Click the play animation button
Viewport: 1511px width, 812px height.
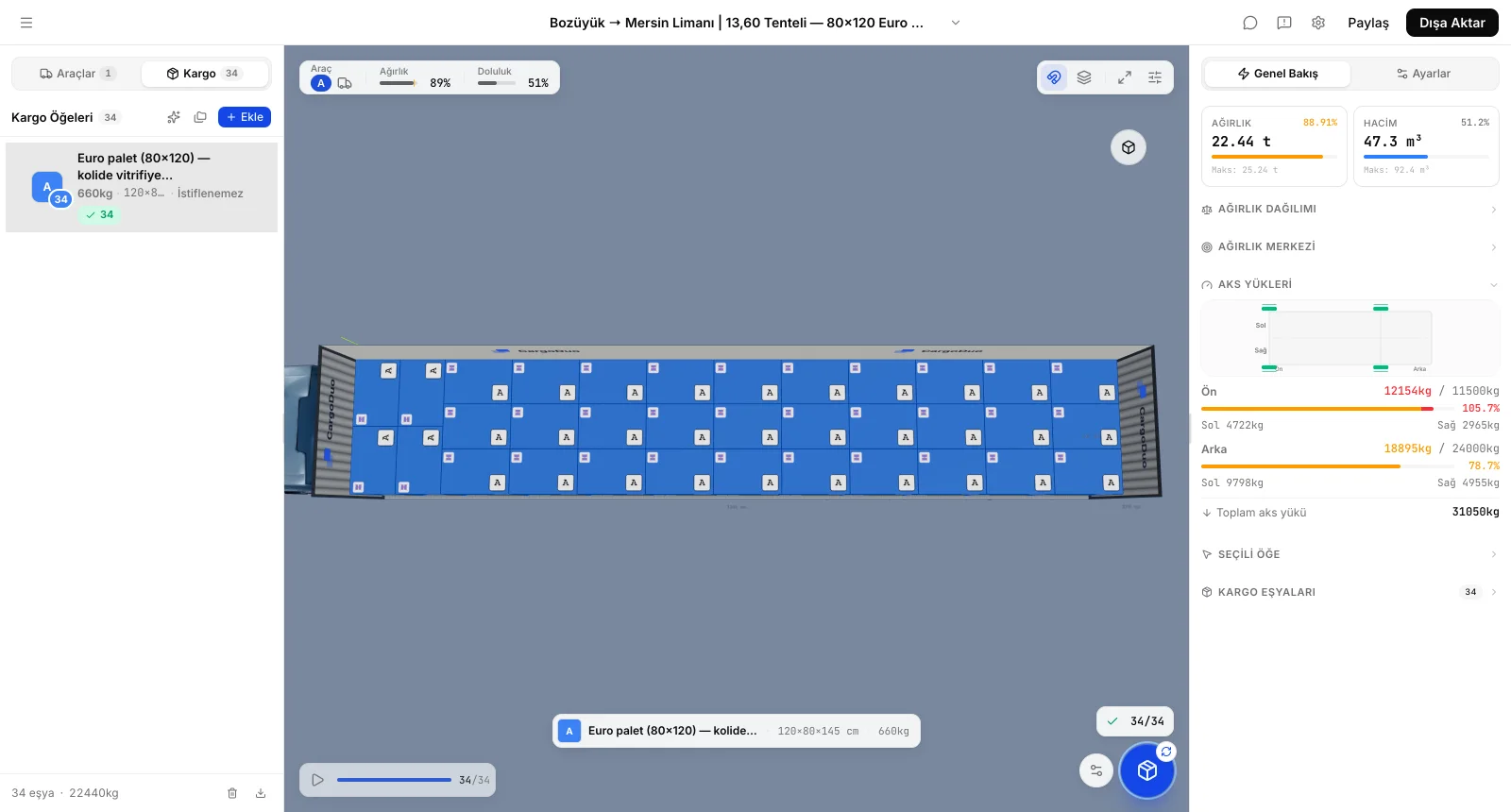point(318,780)
